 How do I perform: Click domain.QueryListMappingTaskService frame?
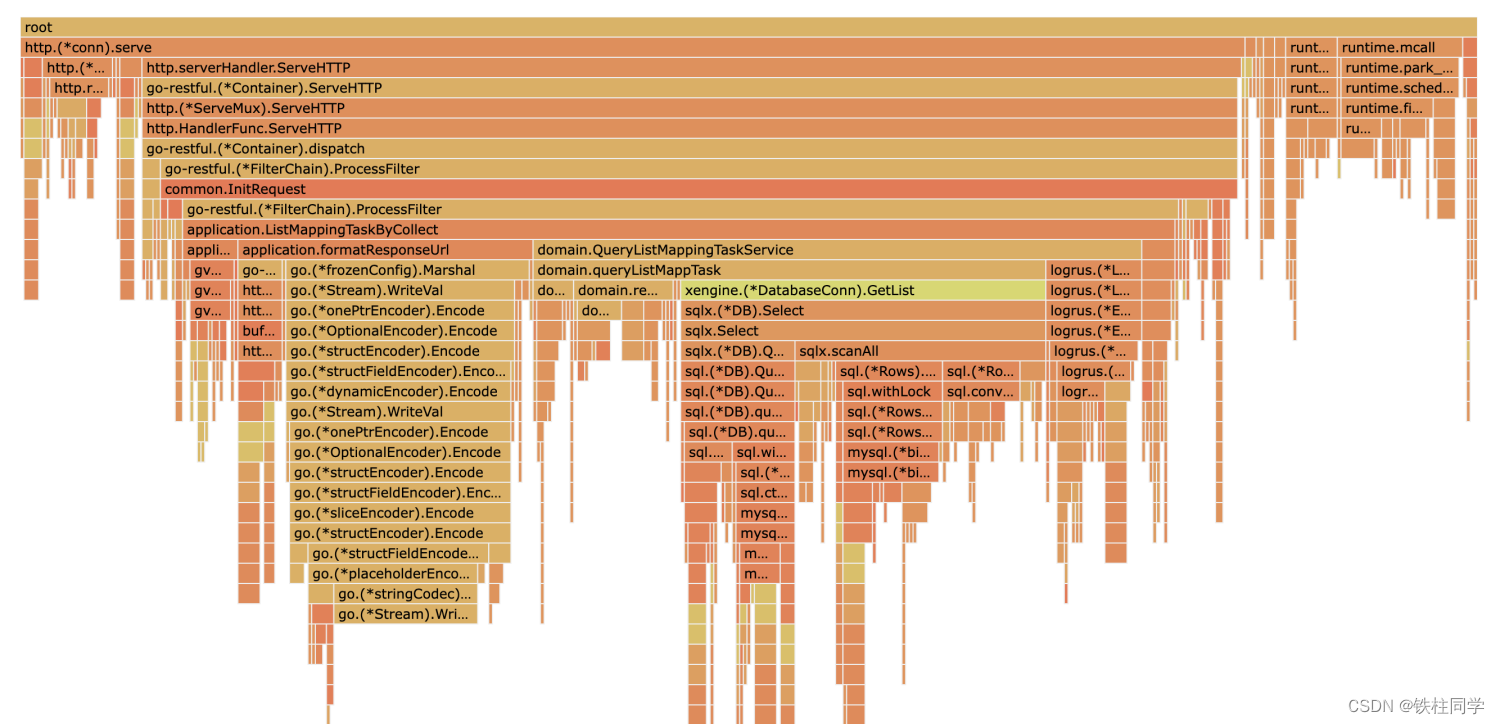point(837,250)
